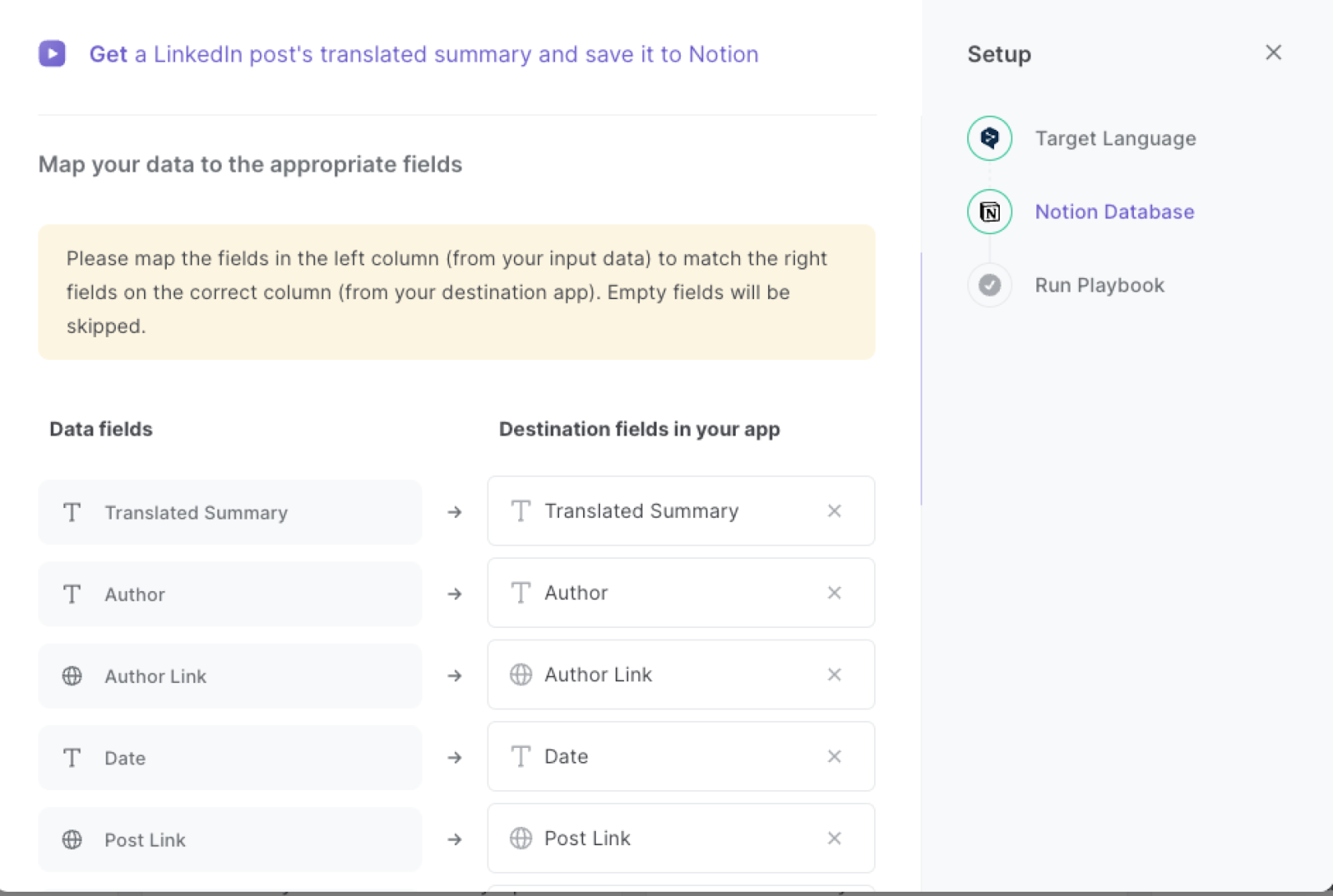Screen dimensions: 1333x896
Task: Click the arrow between Author Link fields
Action: tap(454, 675)
